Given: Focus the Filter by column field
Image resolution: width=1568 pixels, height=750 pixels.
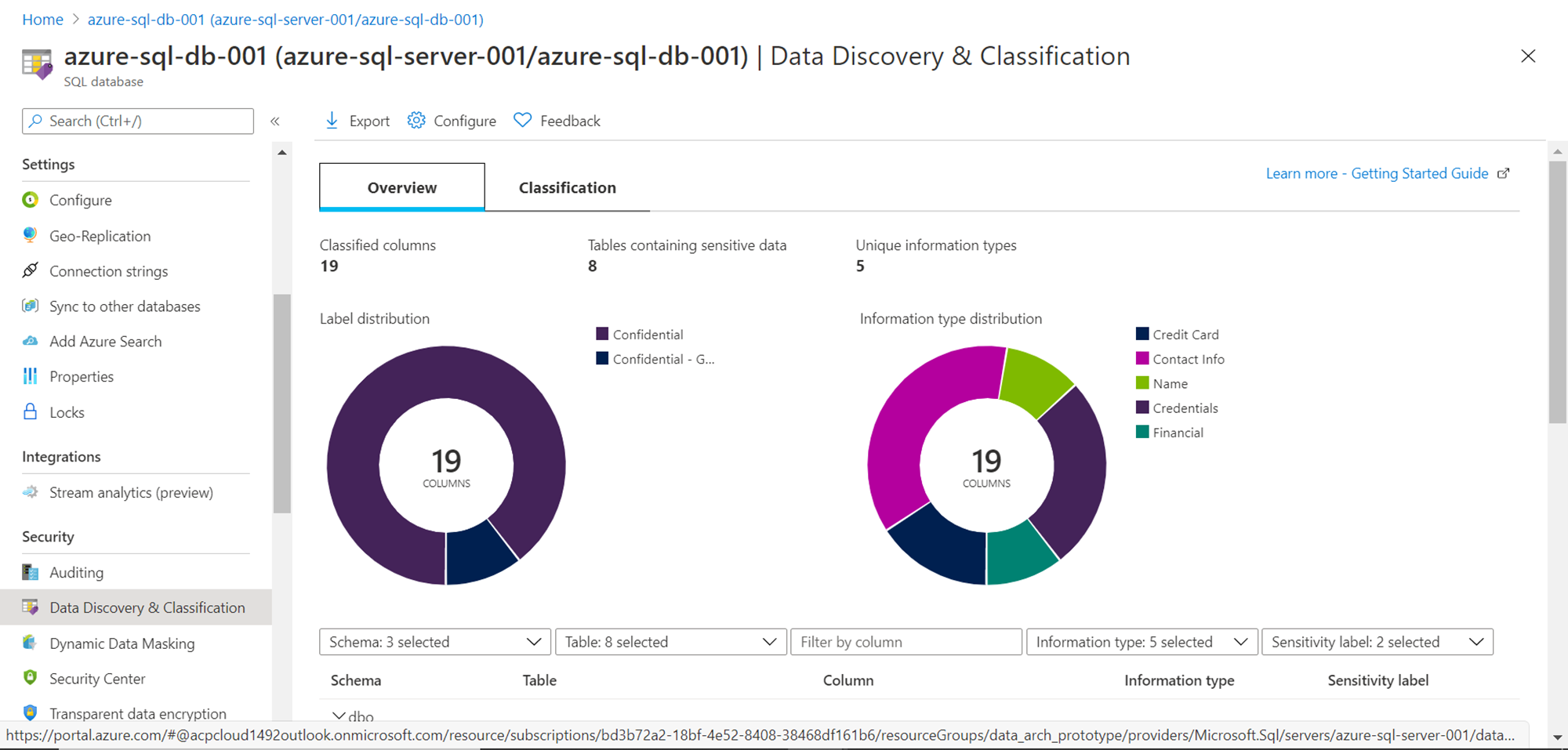Looking at the screenshot, I should point(906,642).
